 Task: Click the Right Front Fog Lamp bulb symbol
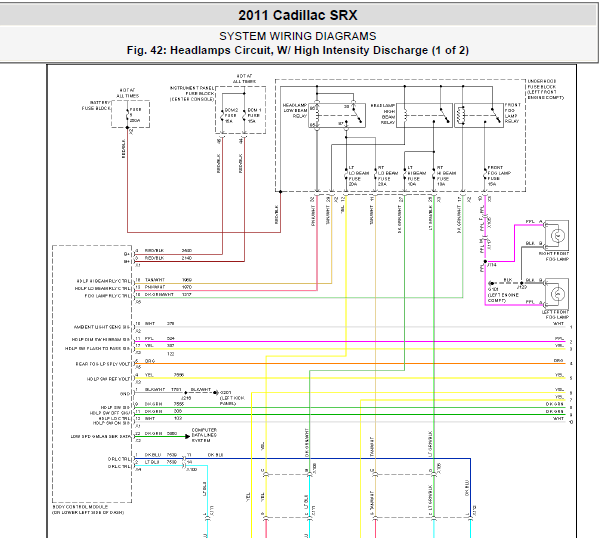(557, 236)
